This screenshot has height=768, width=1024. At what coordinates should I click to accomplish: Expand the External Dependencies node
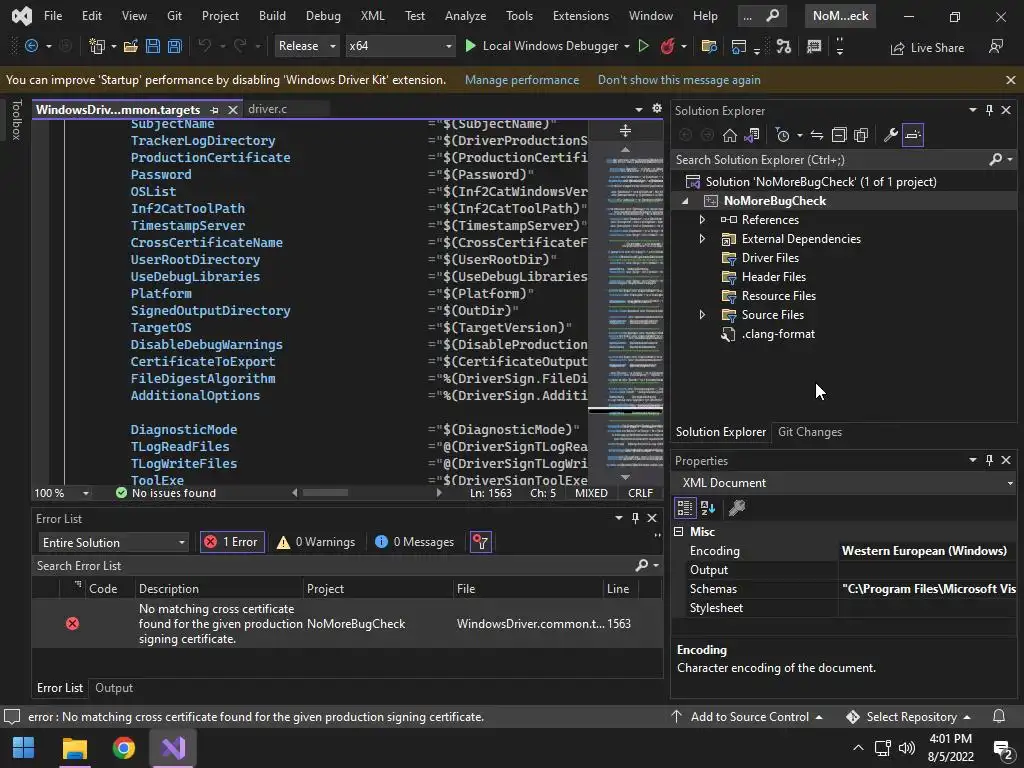point(702,239)
